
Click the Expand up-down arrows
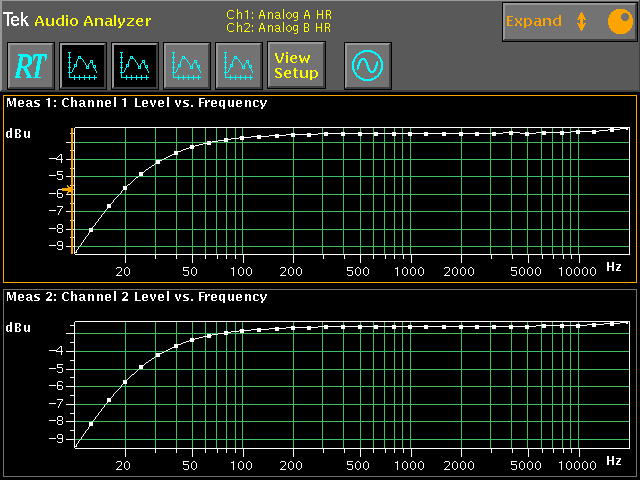pos(581,21)
